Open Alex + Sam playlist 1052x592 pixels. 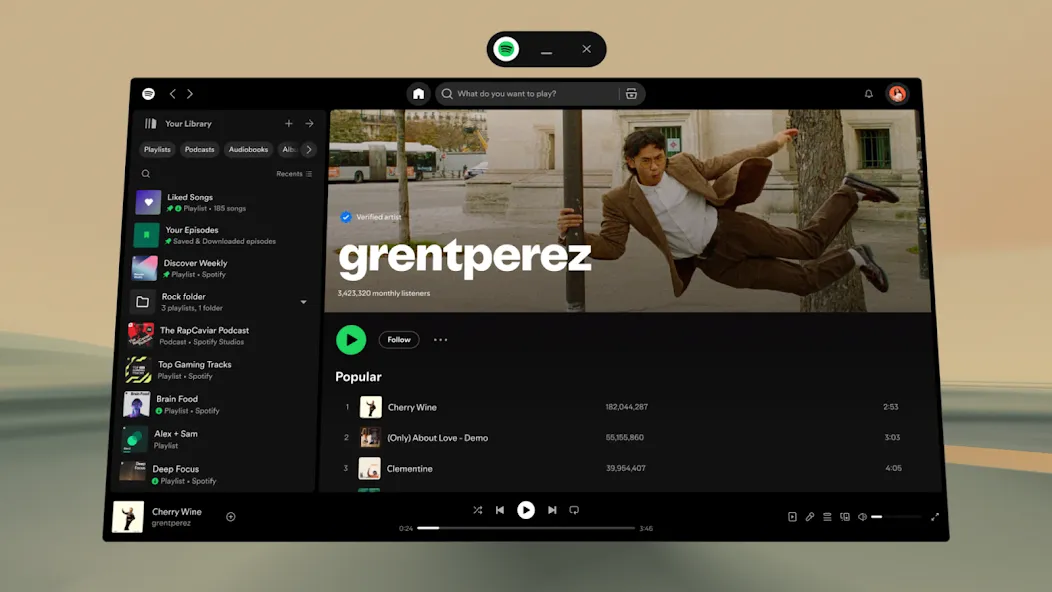point(217,439)
